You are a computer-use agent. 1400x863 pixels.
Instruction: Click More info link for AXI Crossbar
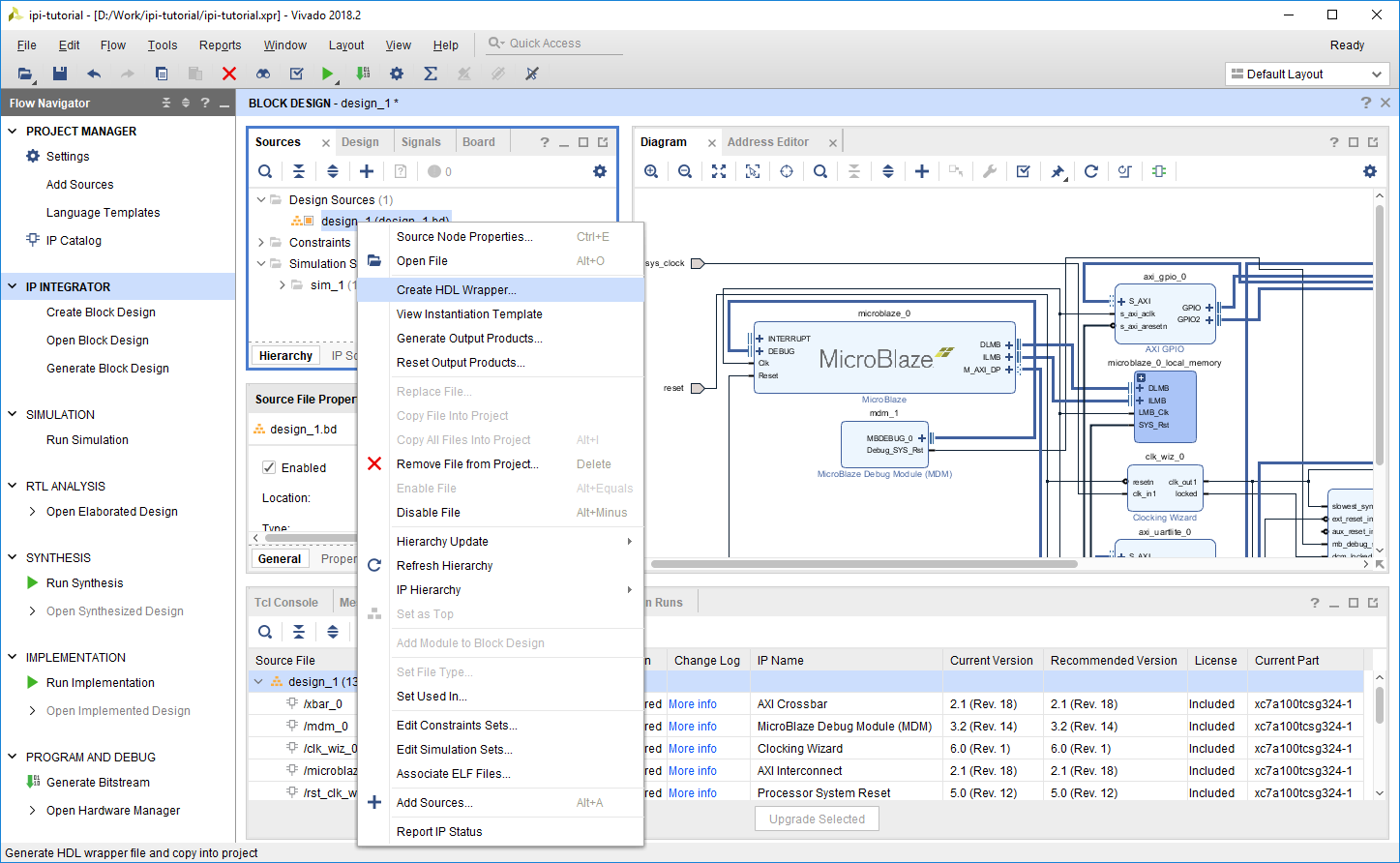(693, 704)
